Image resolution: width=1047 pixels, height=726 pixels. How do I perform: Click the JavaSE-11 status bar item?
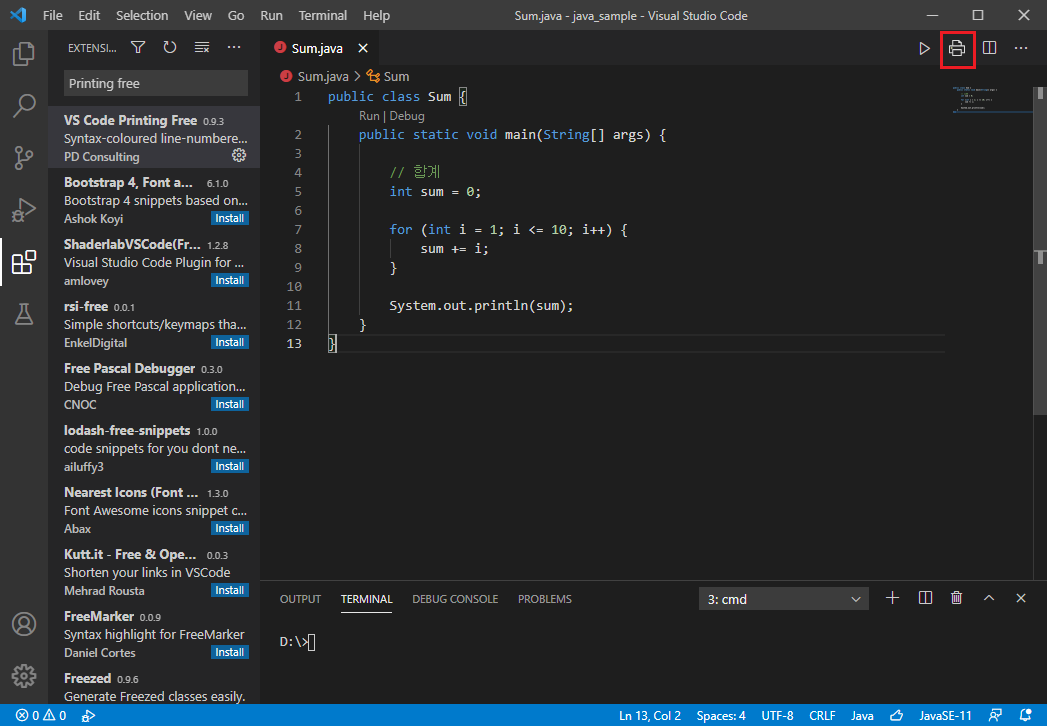945,715
